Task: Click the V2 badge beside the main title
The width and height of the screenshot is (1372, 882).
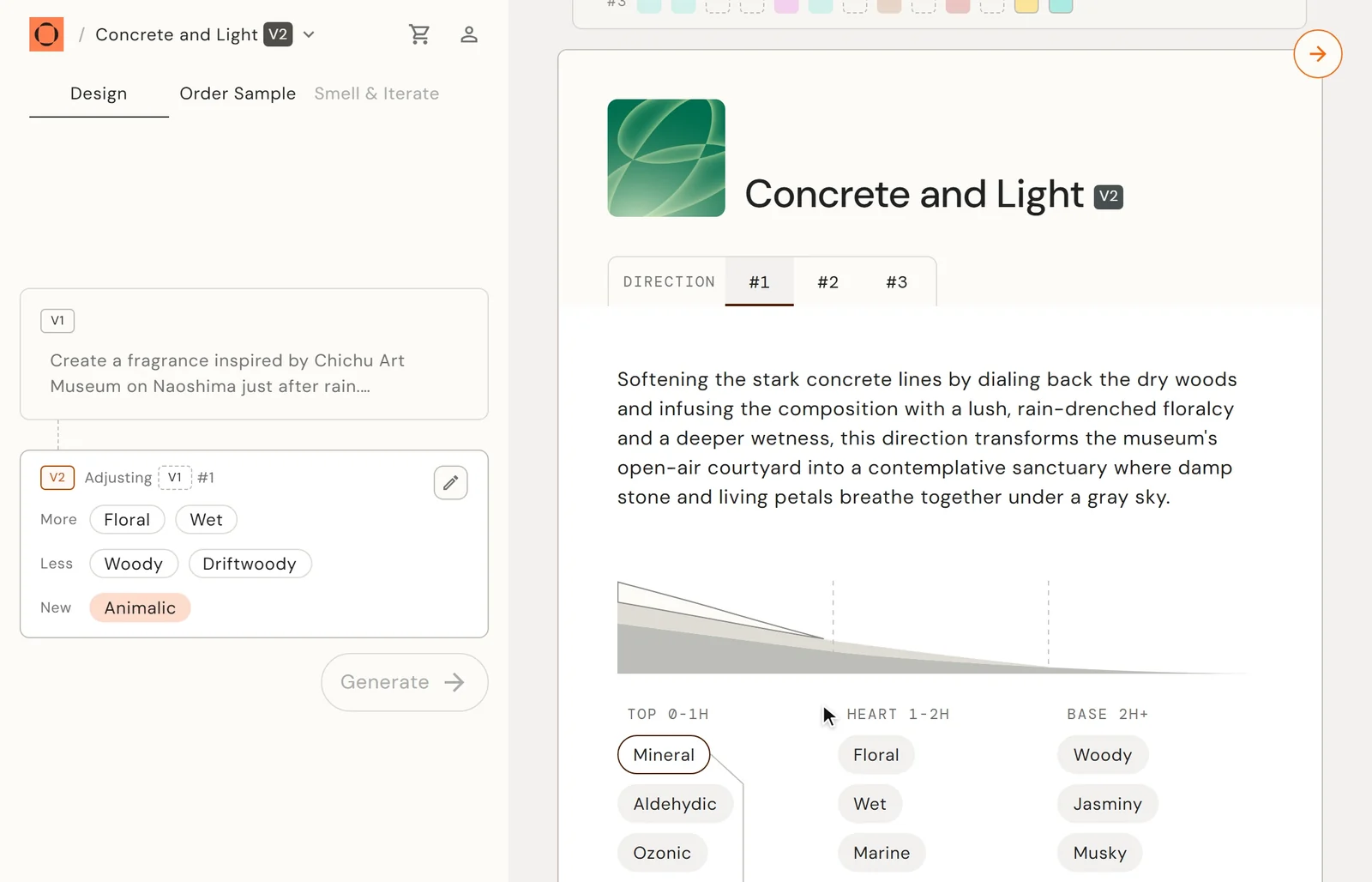Action: tap(1109, 196)
